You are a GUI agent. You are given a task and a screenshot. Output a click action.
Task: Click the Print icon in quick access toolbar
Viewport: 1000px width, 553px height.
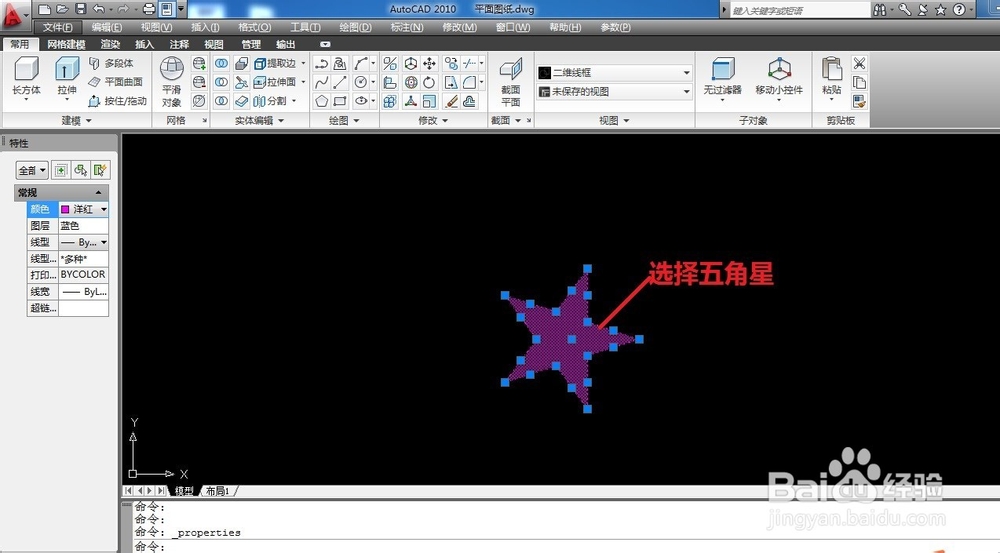tap(149, 9)
